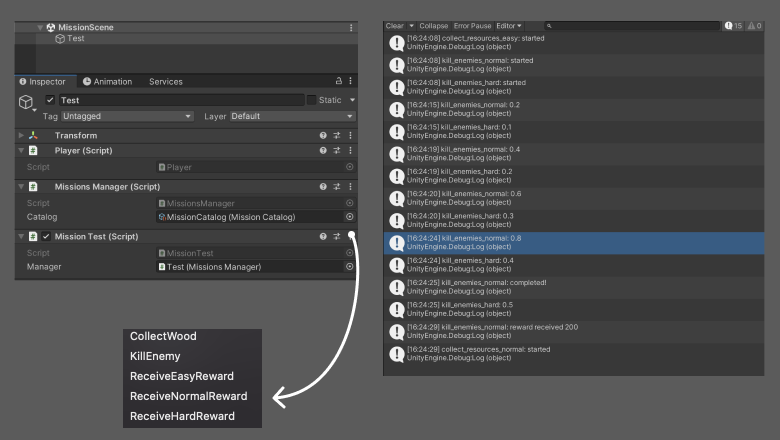Expand the Transform component foldout
Screen dimensions: 780x440
(x=21, y=135)
